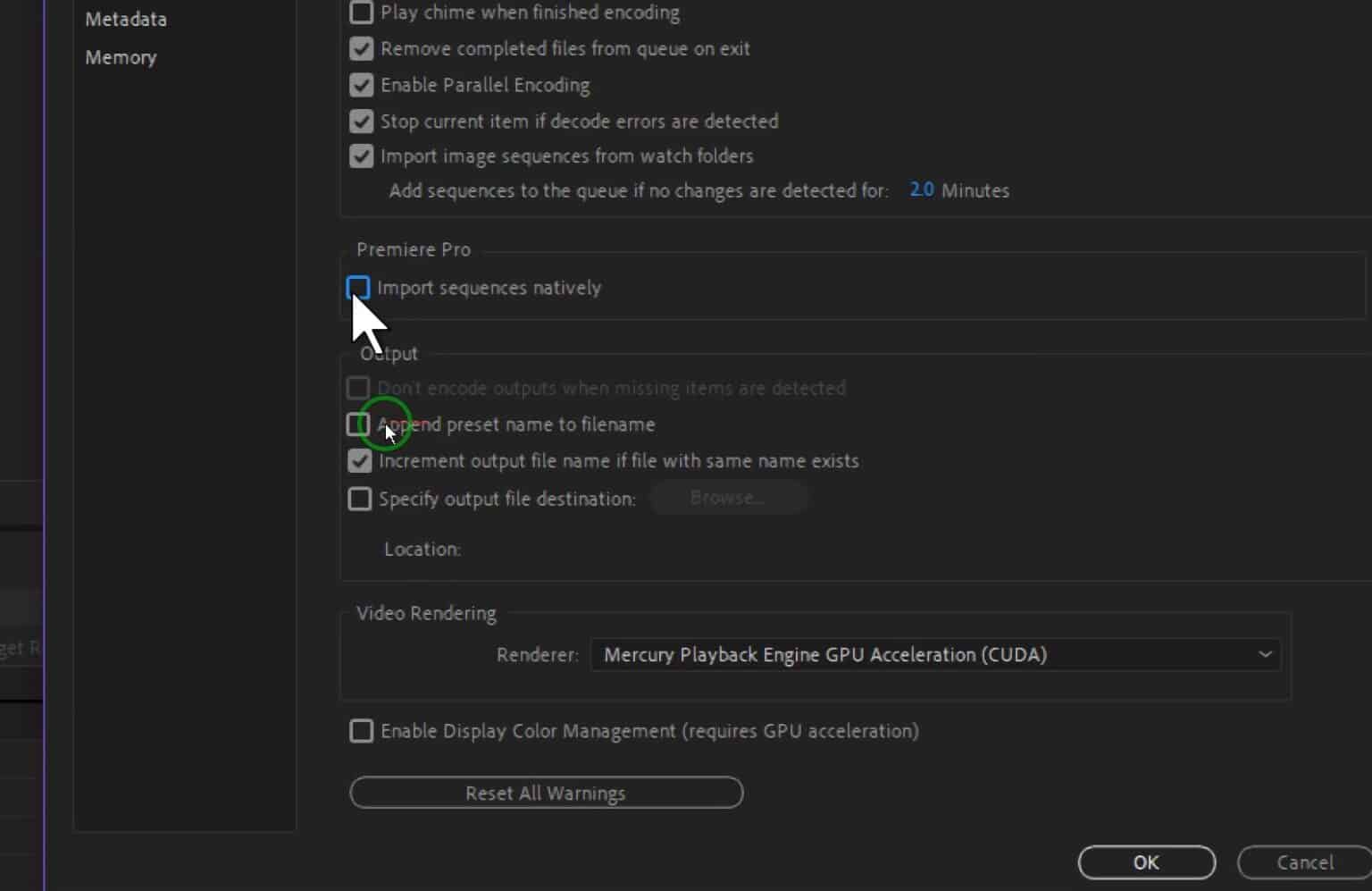Click Reset All Warnings button
Image resolution: width=1372 pixels, height=891 pixels.
click(x=546, y=793)
